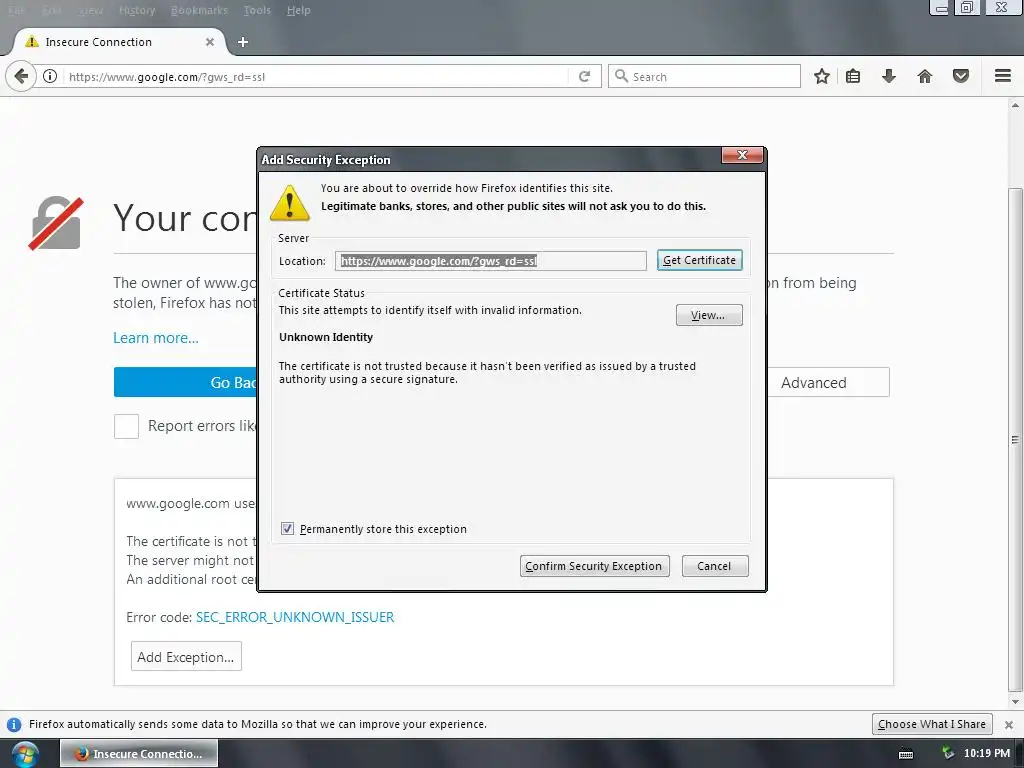
Task: Open a new tab with the plus button
Action: (243, 42)
